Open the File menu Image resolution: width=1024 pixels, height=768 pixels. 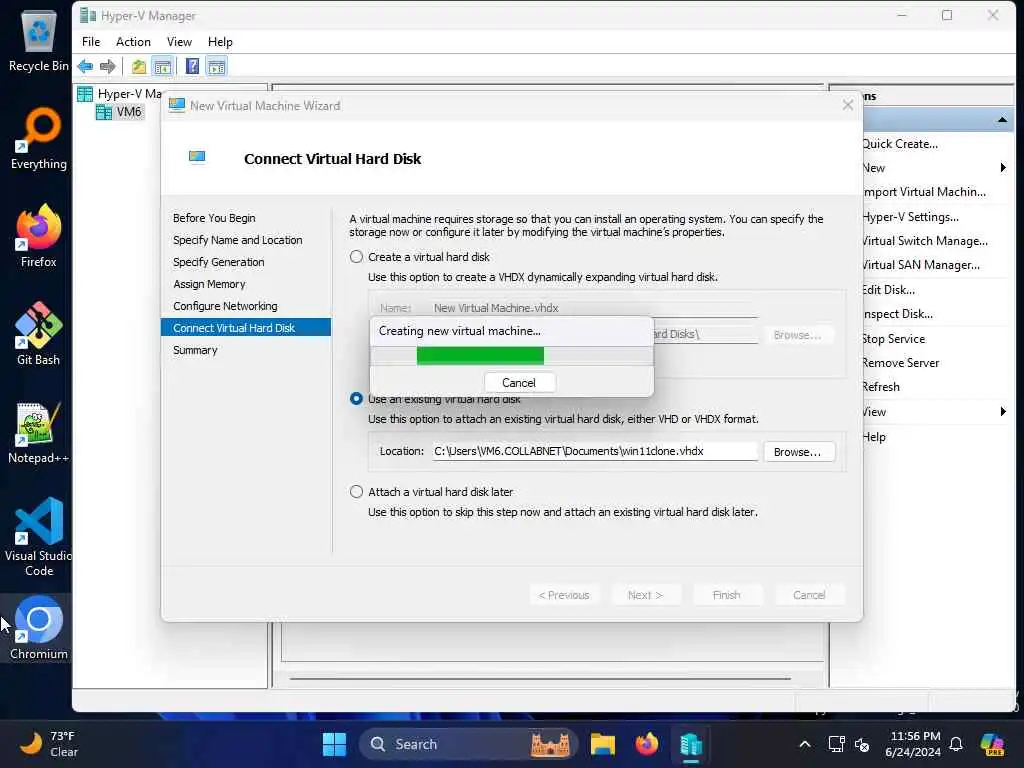click(x=91, y=42)
